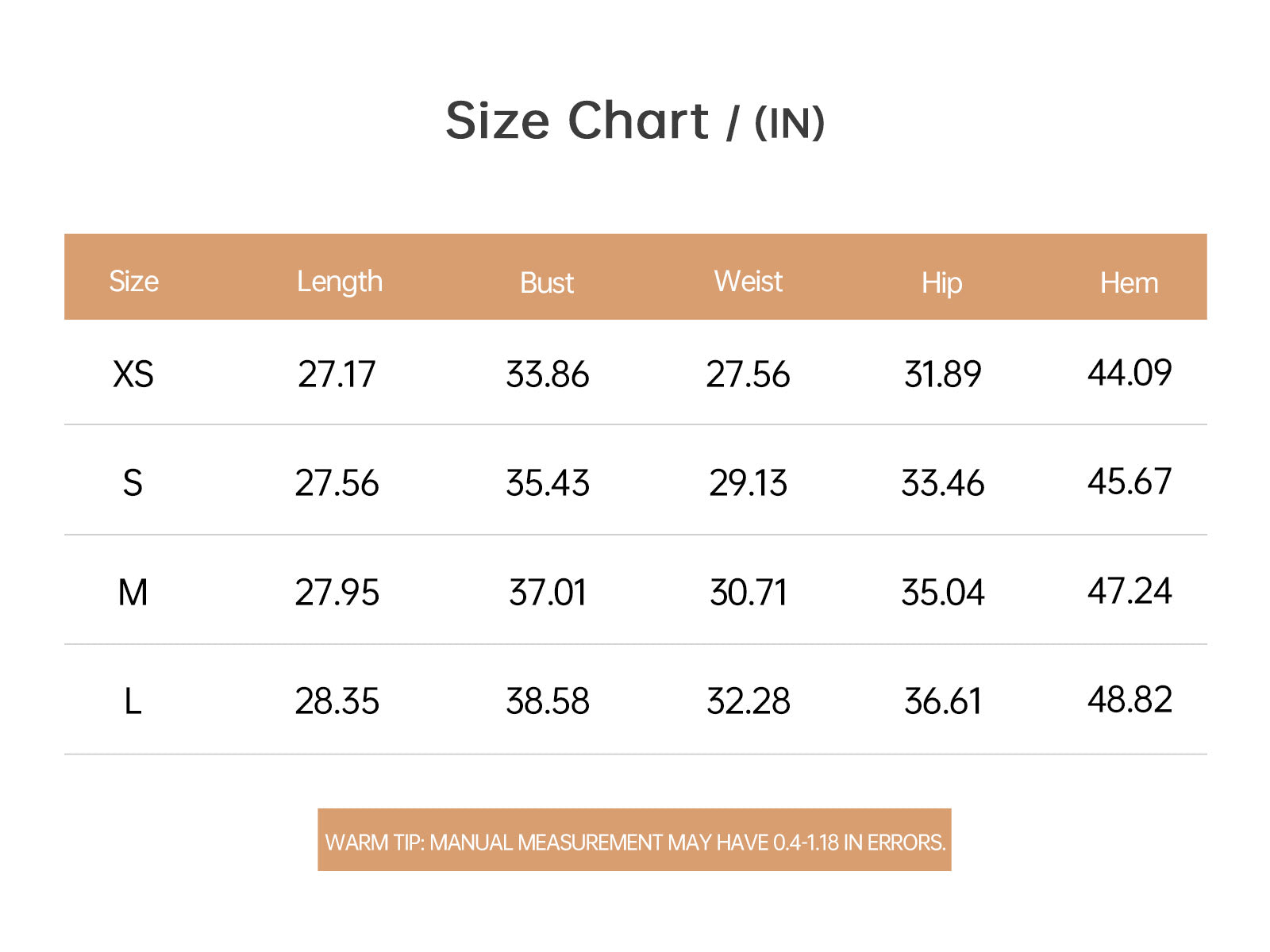
Task: Select the S size row label
Action: (x=133, y=483)
